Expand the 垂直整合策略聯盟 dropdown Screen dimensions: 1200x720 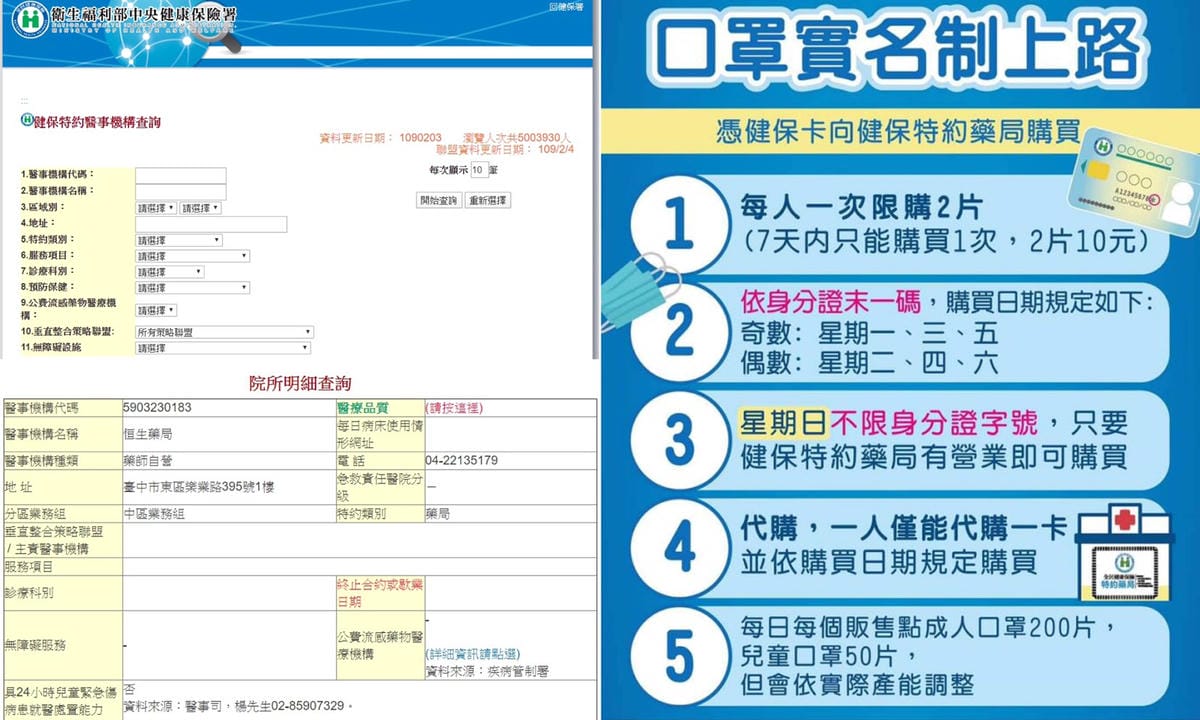[224, 332]
